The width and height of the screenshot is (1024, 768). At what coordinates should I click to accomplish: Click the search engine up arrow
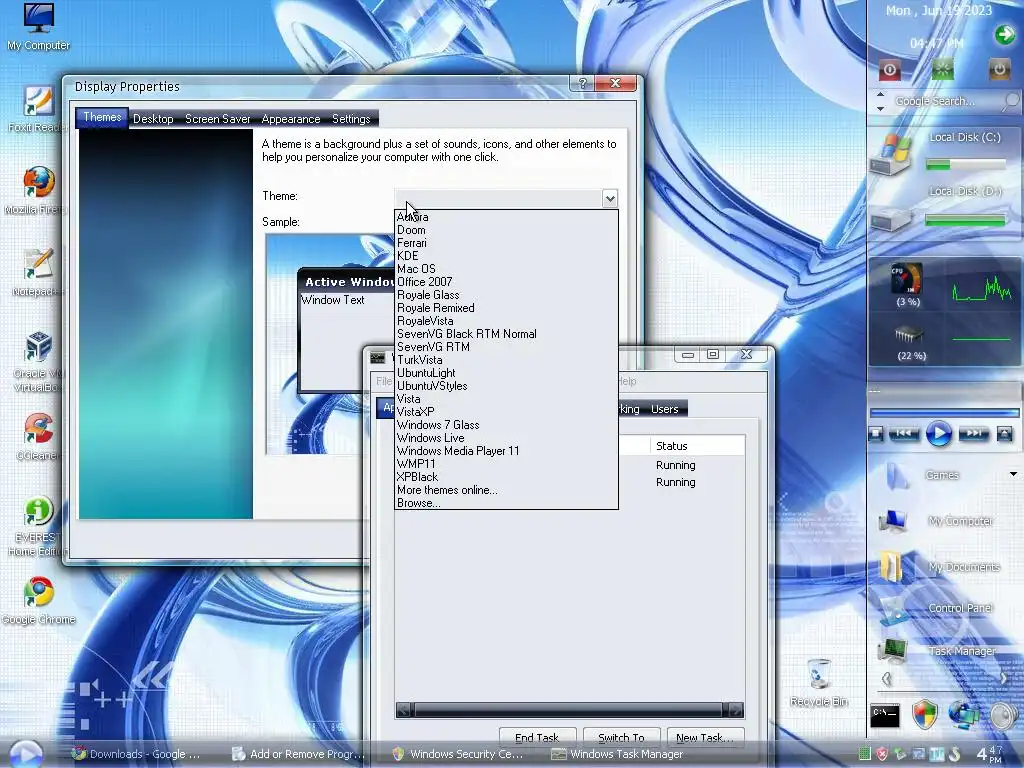880,95
